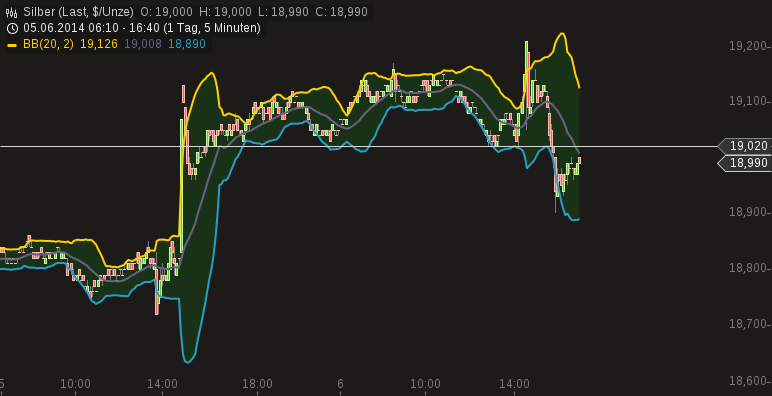Click the 19,200 price axis label

(748, 46)
